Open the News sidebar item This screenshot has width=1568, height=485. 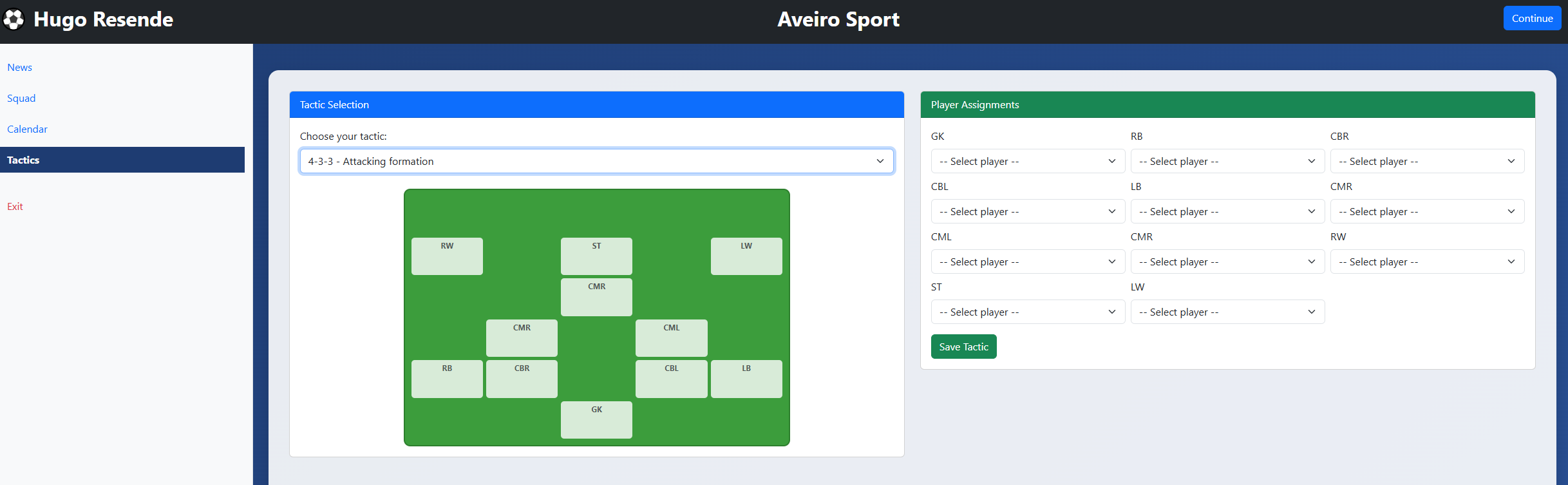20,68
